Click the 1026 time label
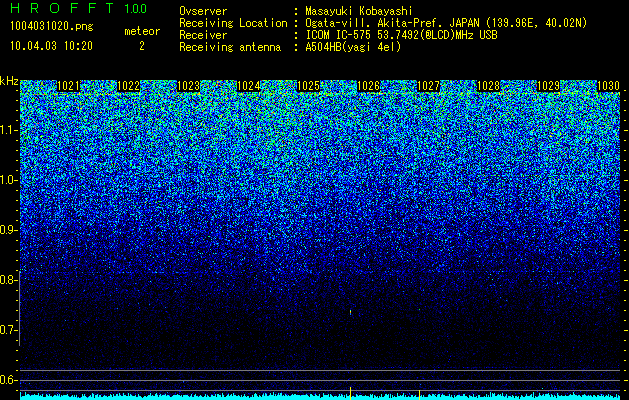The height and width of the screenshot is (400, 629). coord(368,86)
